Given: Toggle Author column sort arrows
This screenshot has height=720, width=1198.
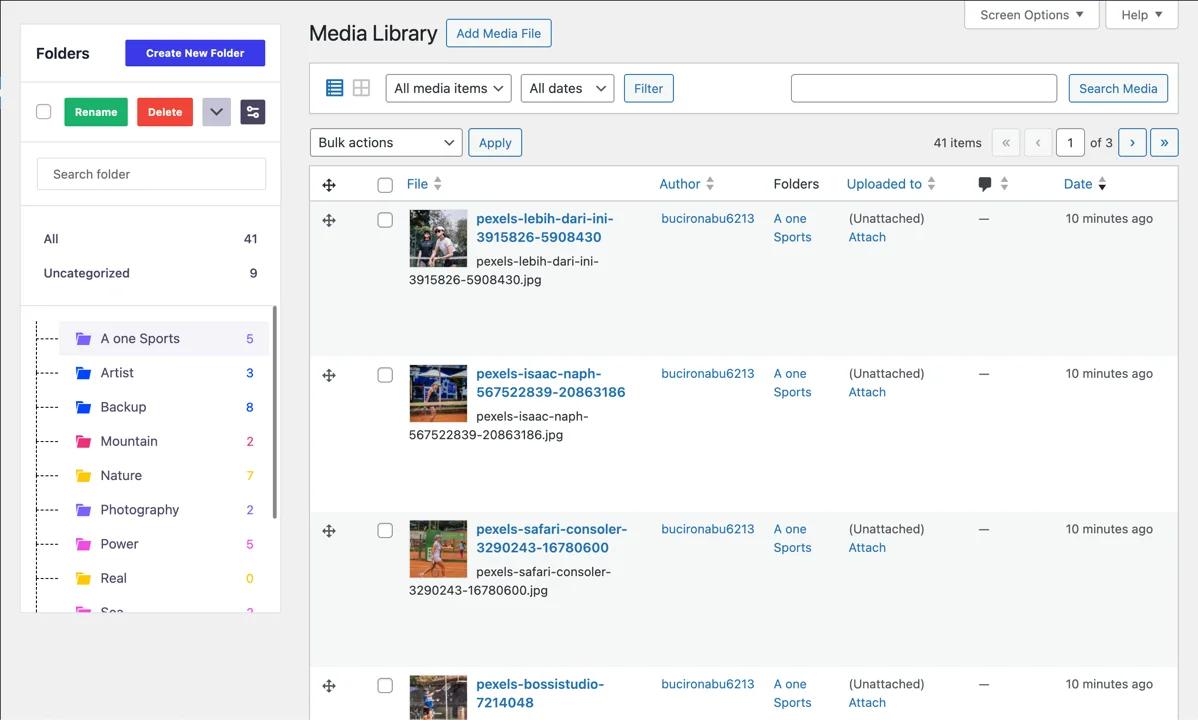Looking at the screenshot, I should (x=710, y=183).
